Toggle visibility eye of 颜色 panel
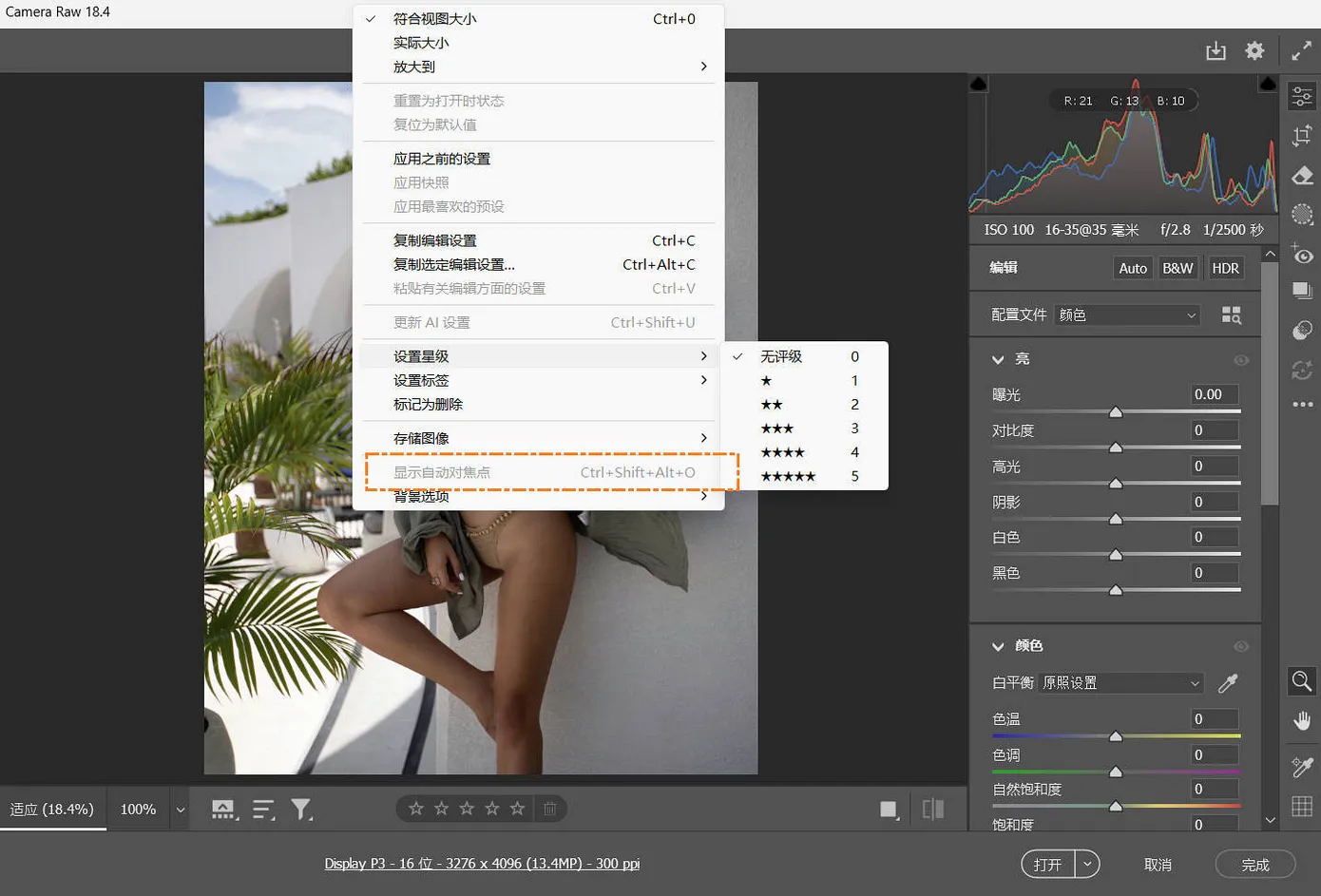This screenshot has width=1321, height=896. point(1240,646)
